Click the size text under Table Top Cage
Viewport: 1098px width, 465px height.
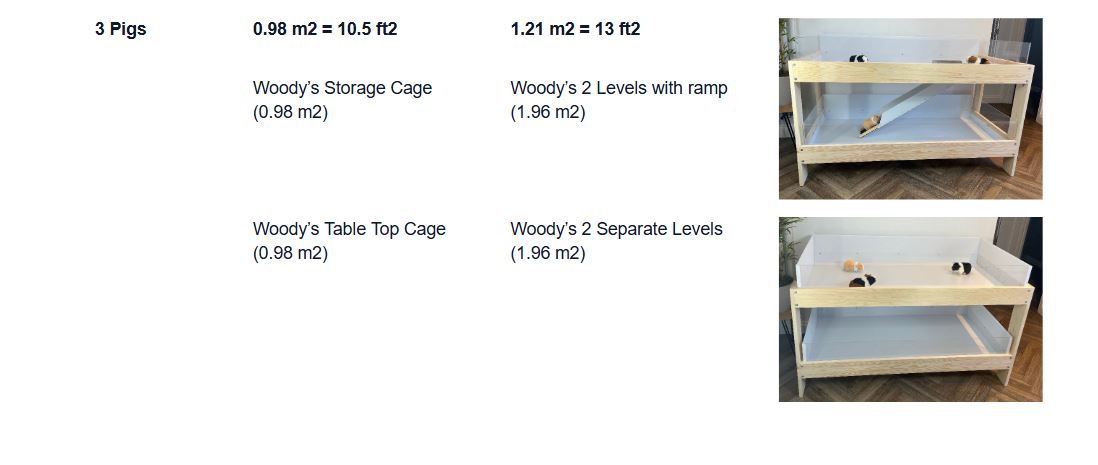(x=291, y=253)
